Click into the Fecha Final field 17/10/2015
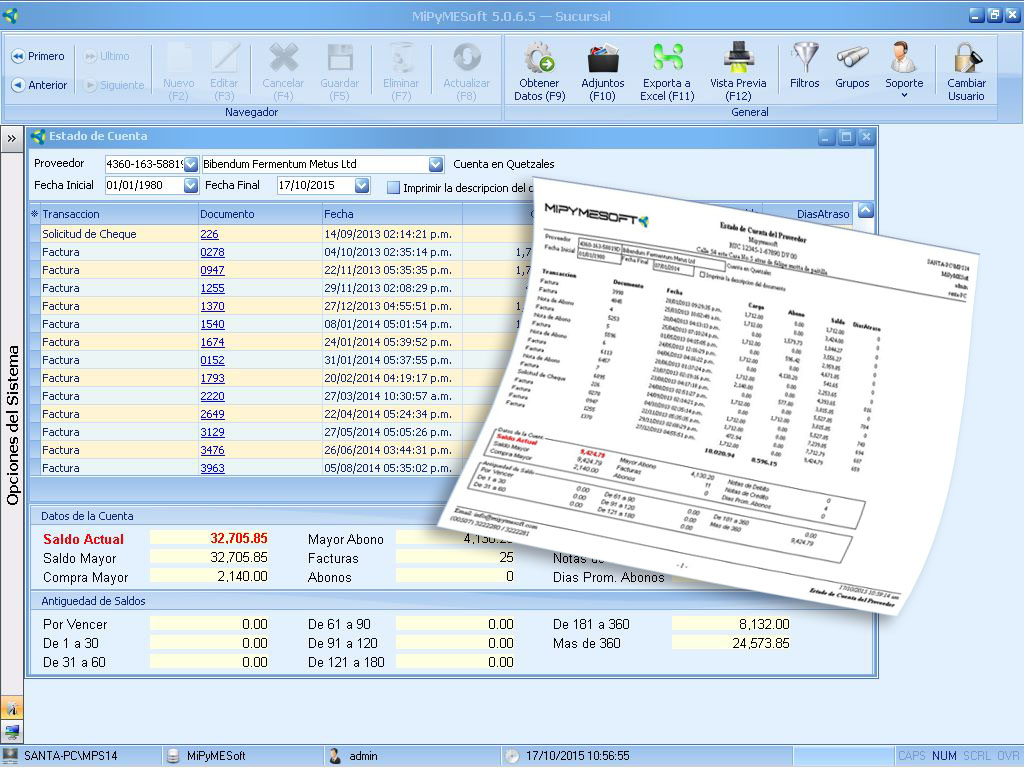 pyautogui.click(x=316, y=185)
